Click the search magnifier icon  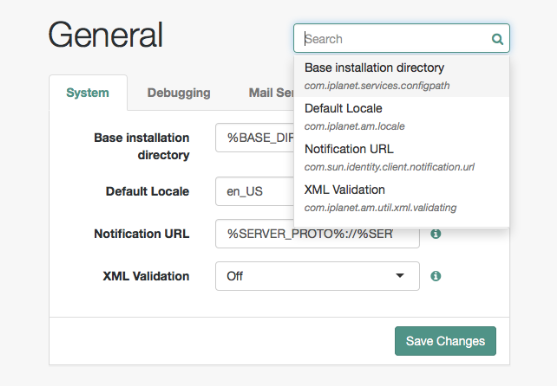click(497, 39)
